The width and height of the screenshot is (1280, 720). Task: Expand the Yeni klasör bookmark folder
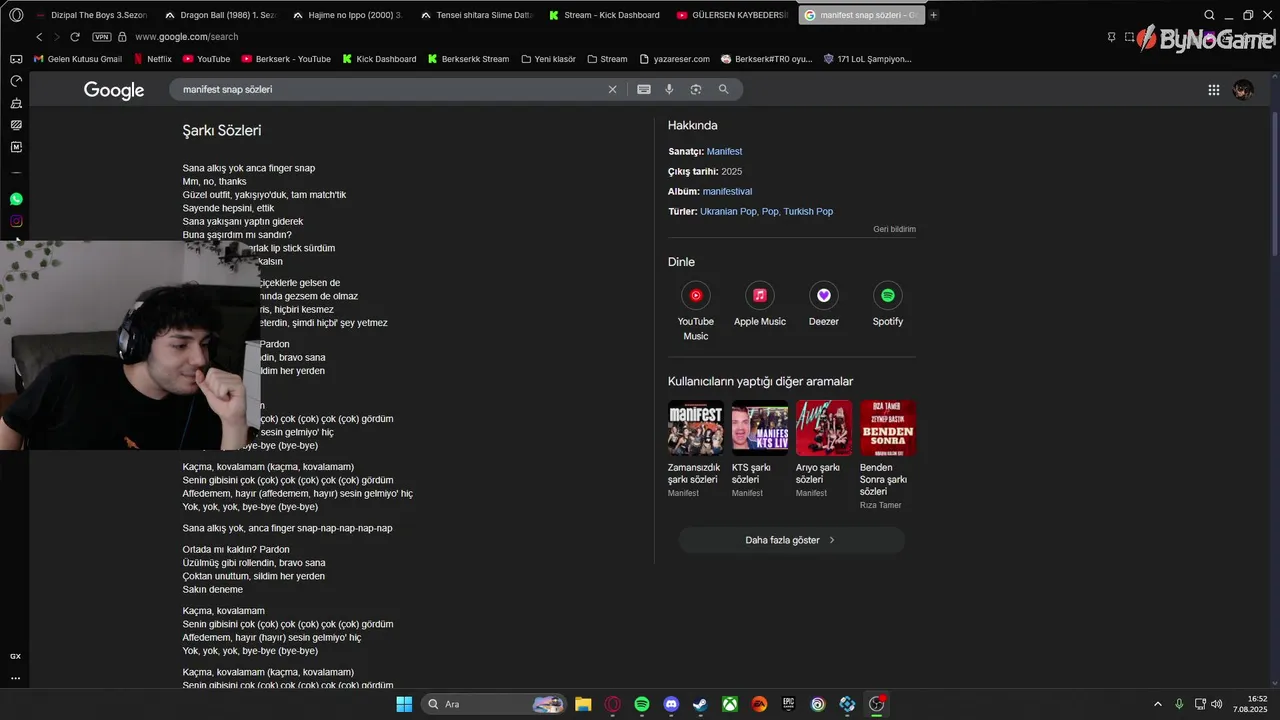click(548, 59)
